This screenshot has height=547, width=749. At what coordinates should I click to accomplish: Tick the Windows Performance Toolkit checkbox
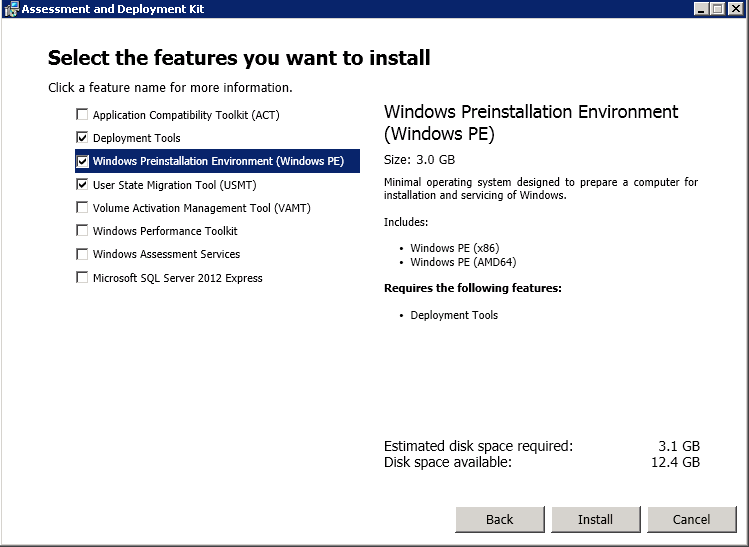82,231
